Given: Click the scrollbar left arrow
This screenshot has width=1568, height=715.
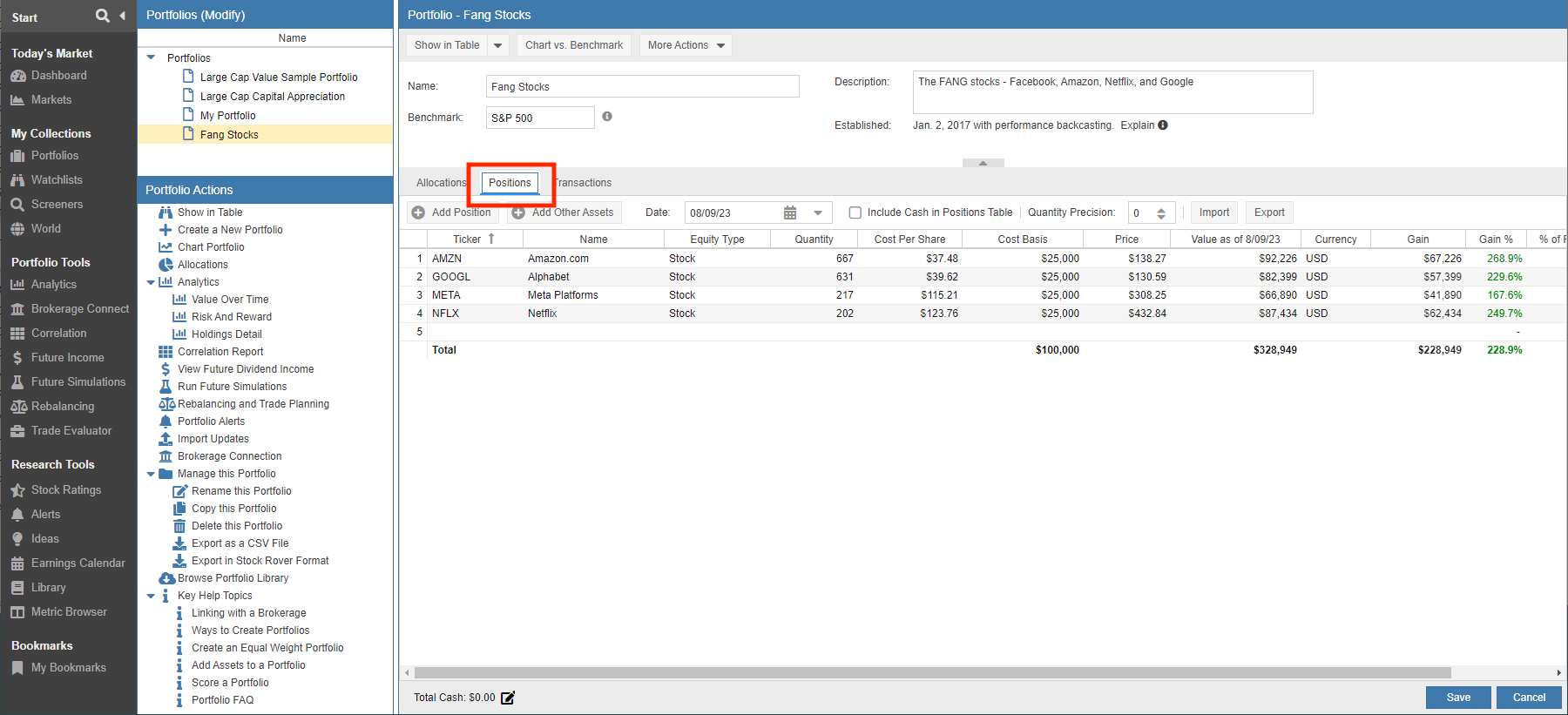Looking at the screenshot, I should tap(406, 672).
